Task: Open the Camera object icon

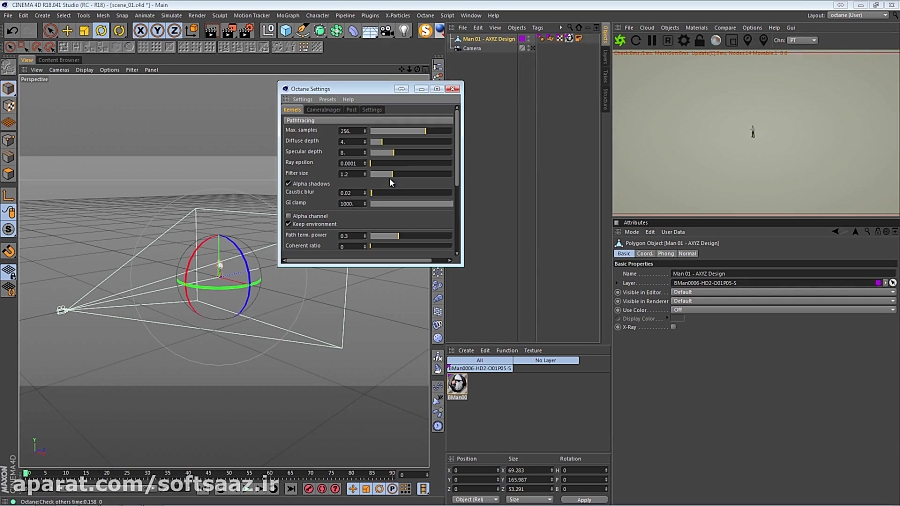Action: point(387,30)
